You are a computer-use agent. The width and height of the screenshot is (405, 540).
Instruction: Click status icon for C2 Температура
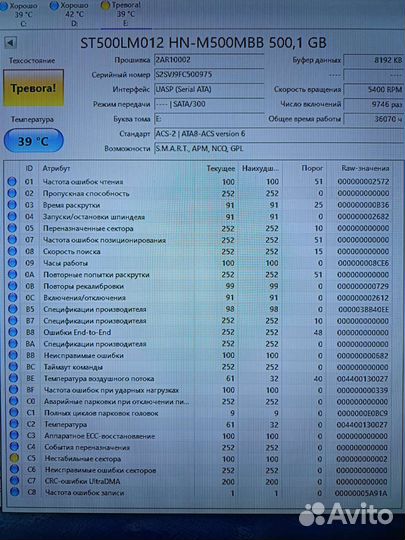coord(14,425)
